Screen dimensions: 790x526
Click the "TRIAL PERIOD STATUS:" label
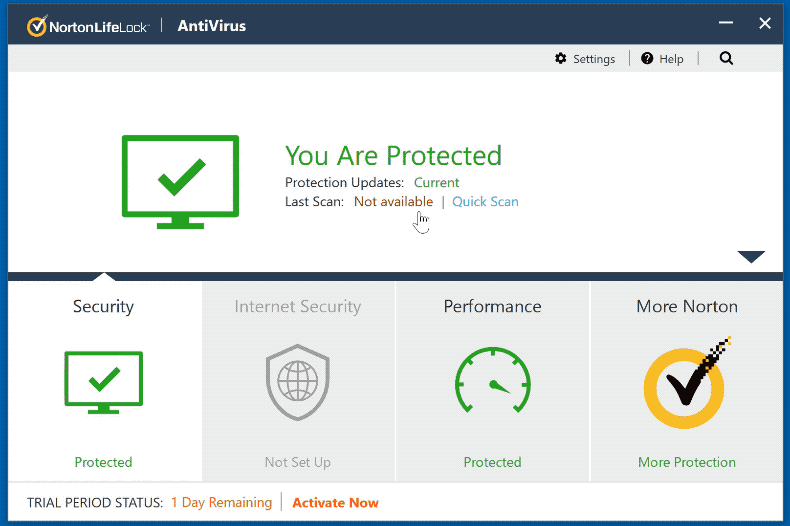[x=95, y=503]
